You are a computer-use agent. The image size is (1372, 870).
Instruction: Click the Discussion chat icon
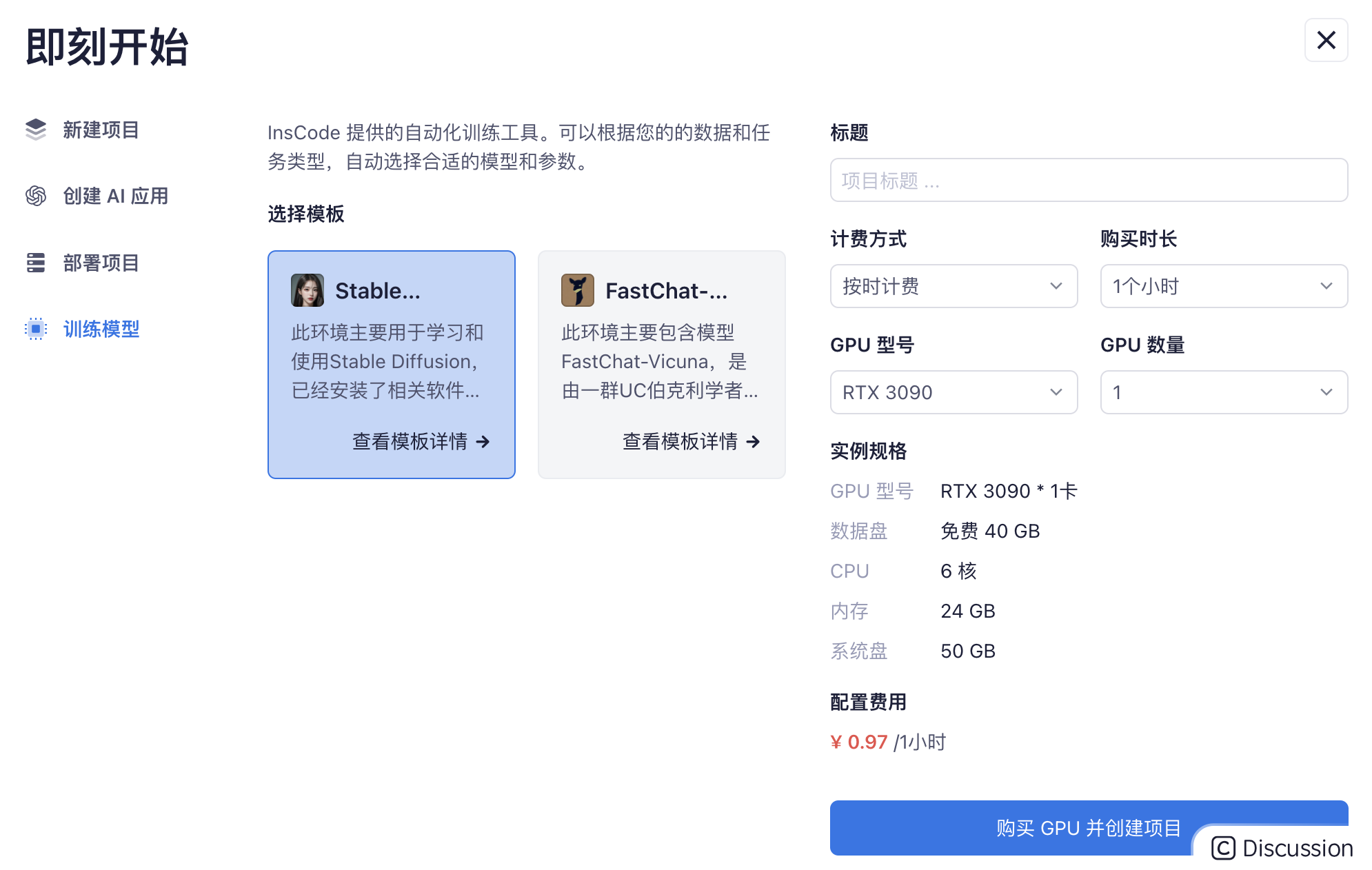[1223, 848]
